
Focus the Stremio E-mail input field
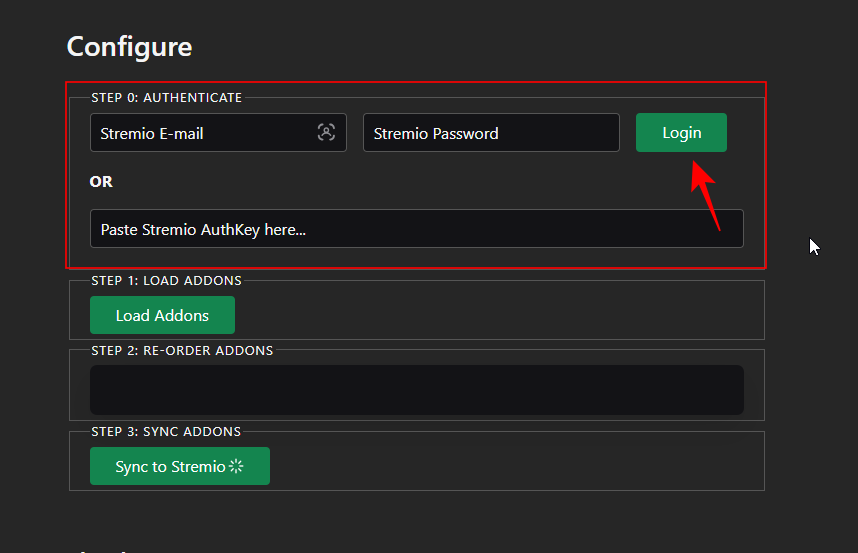coord(200,133)
